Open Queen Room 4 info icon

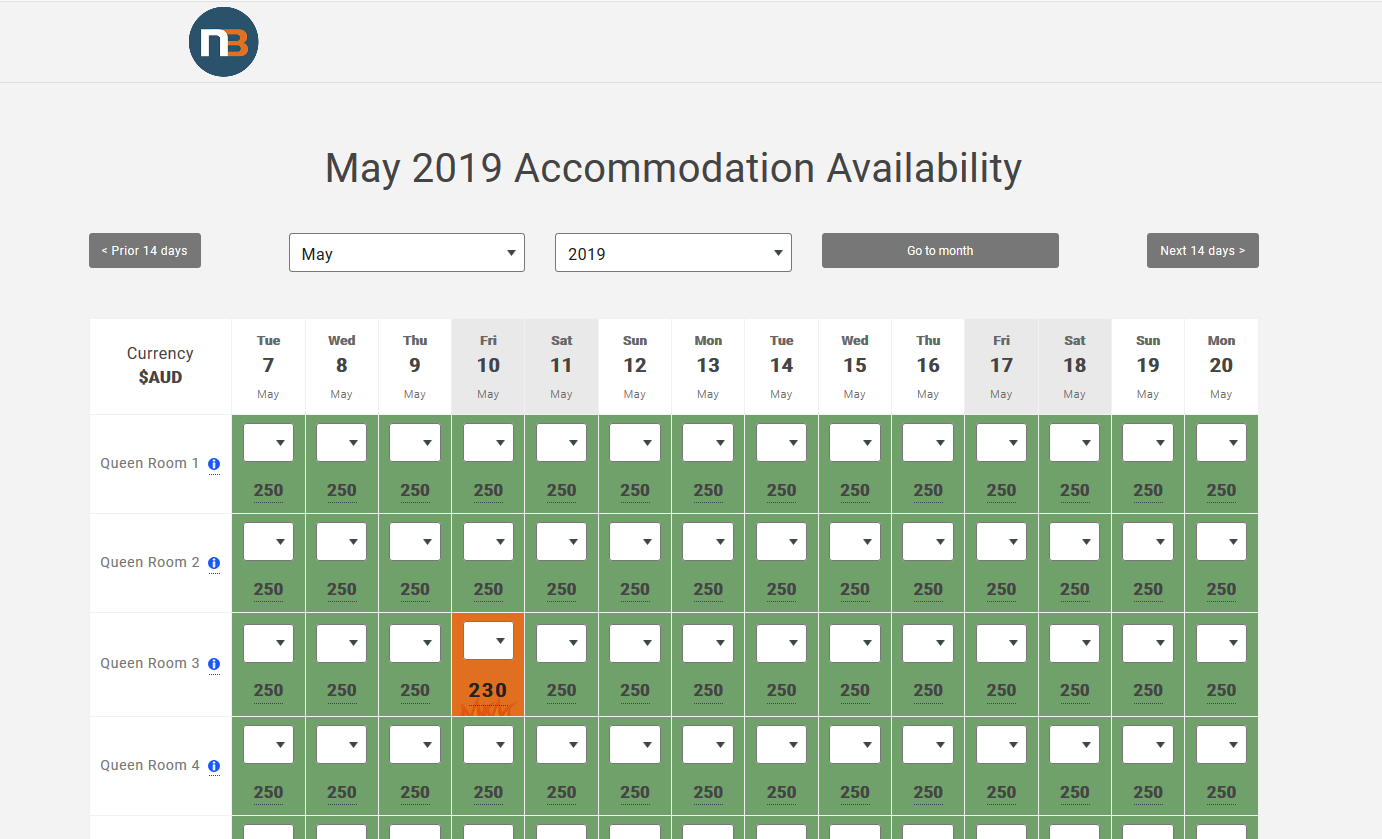click(214, 766)
